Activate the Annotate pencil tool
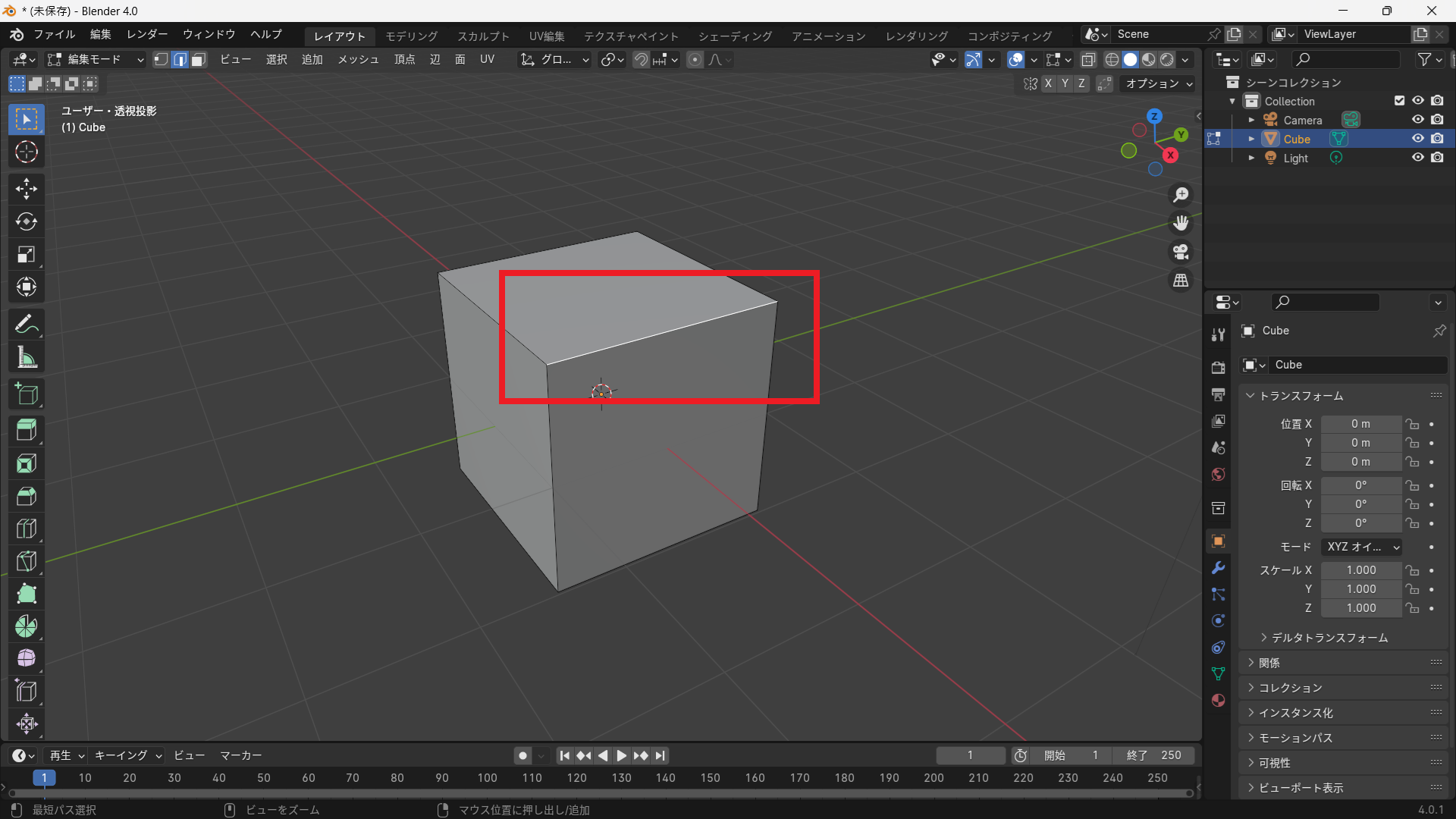1456x819 pixels. click(27, 325)
